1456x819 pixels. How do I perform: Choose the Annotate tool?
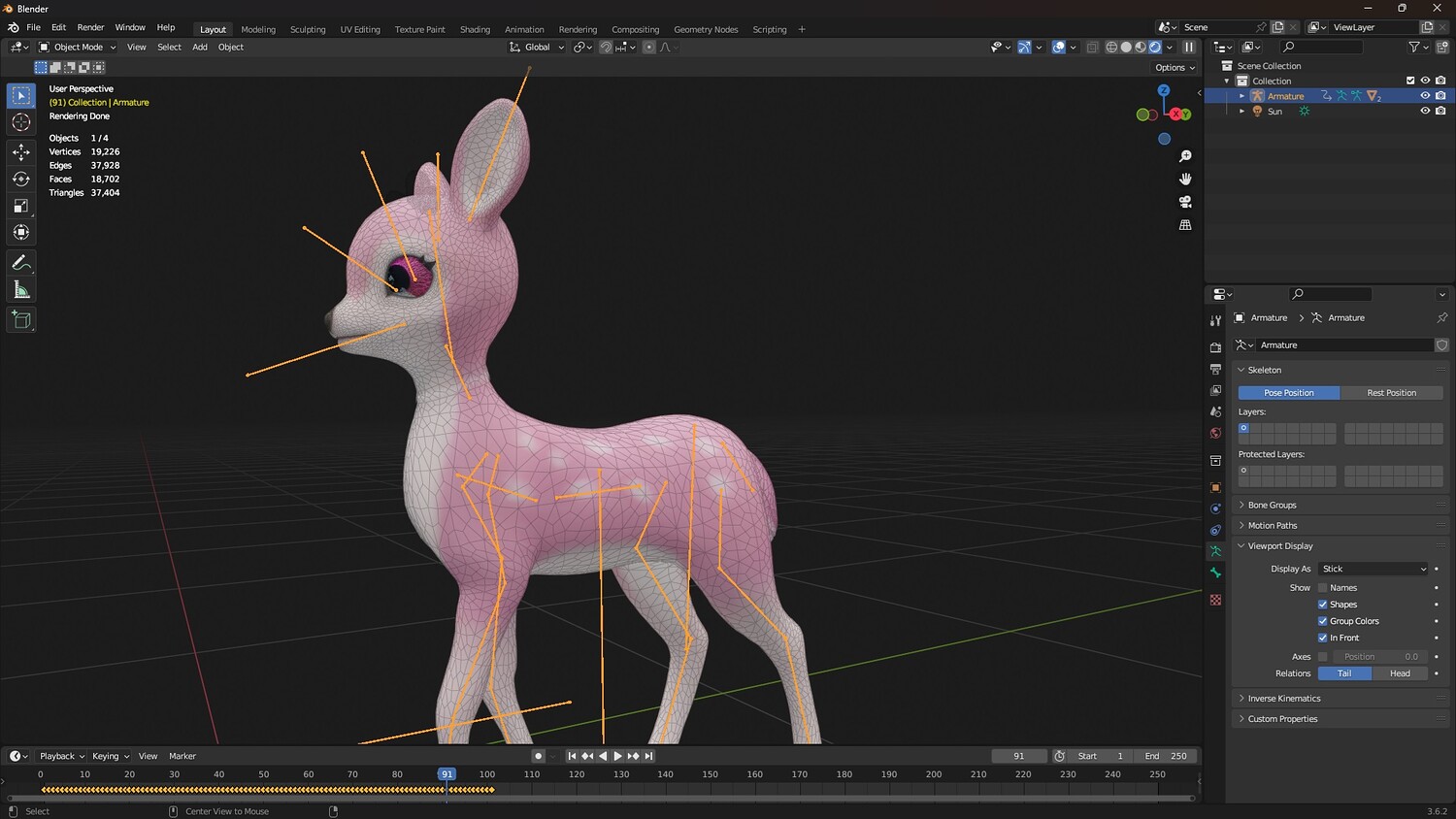pos(21,263)
